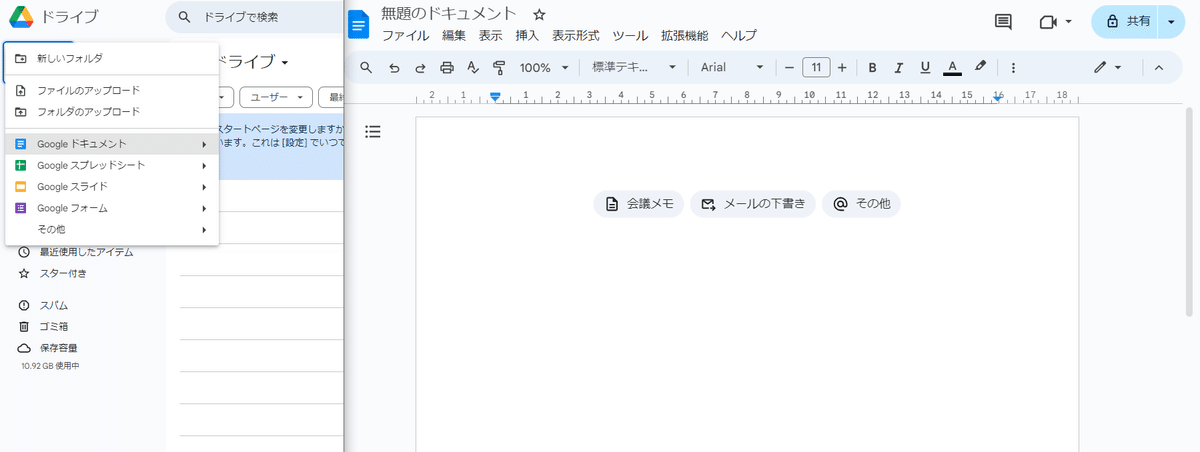Open the zoom 100% dropdown
The image size is (1200, 452).
[x=543, y=67]
